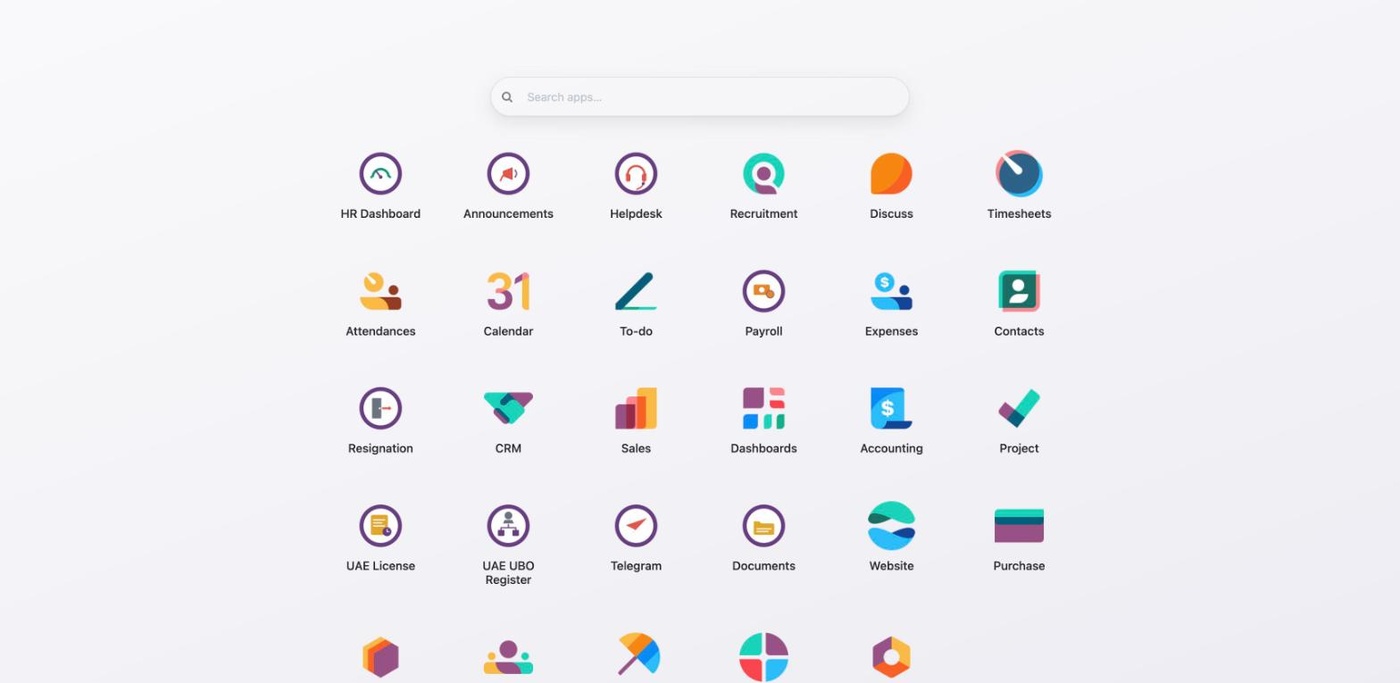Launch the Timesheets app

pyautogui.click(x=1019, y=174)
